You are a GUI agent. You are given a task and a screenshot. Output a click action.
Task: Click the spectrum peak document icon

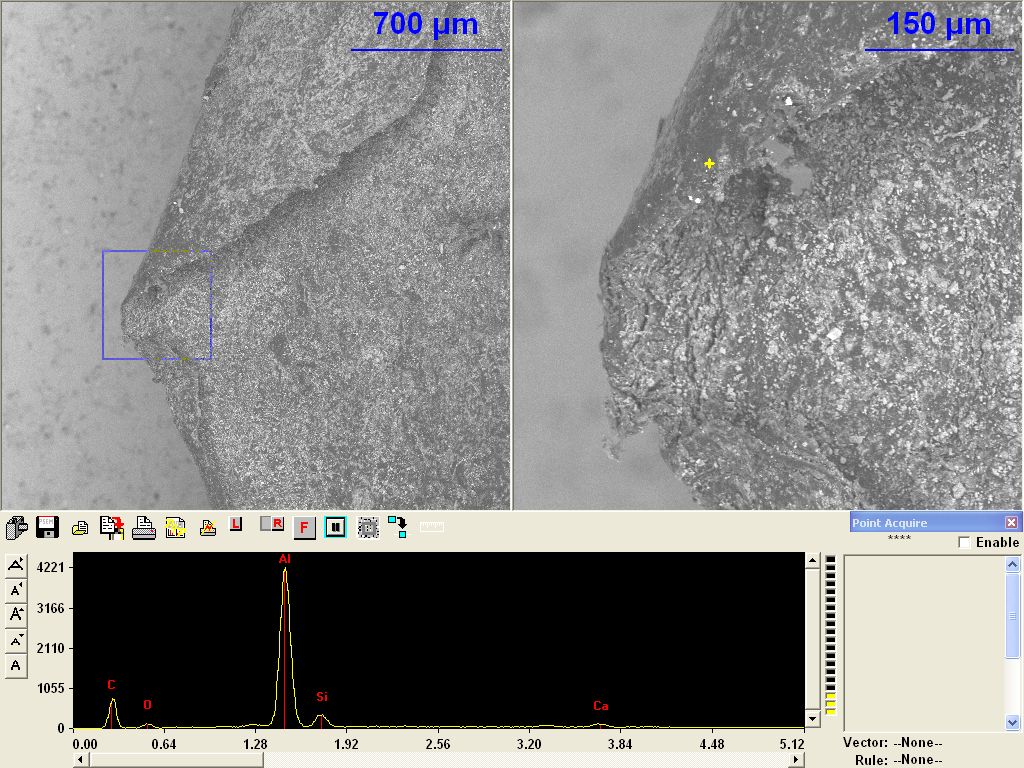coord(208,528)
